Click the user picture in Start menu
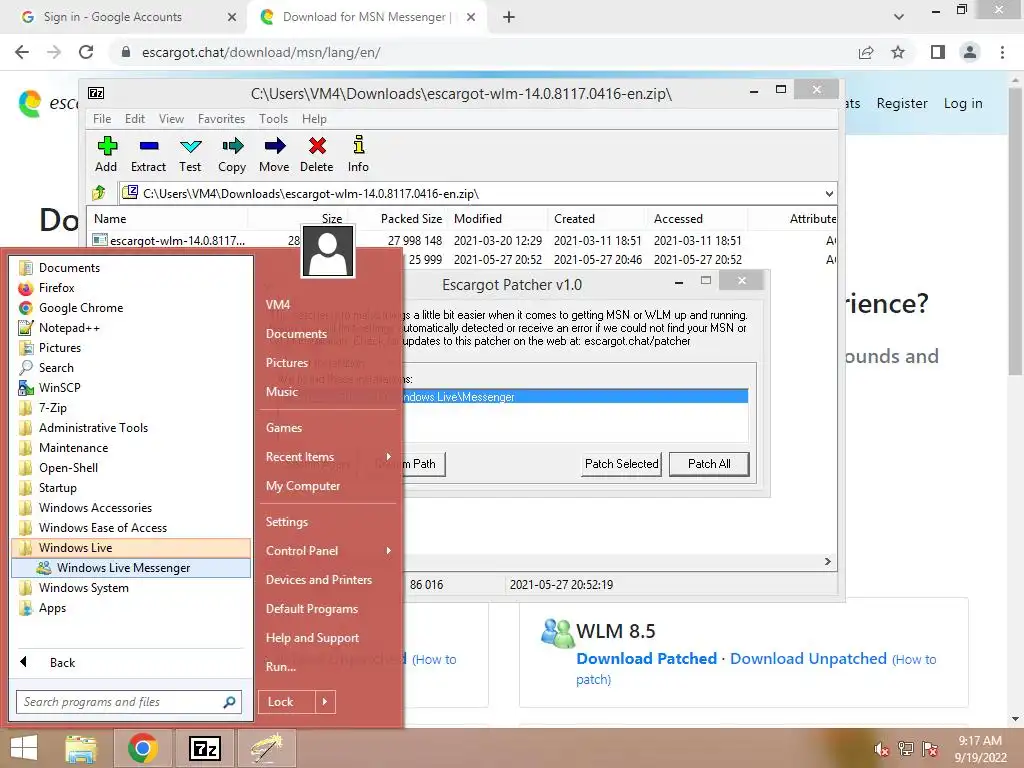Screen dimensions: 1024x768 (x=328, y=251)
